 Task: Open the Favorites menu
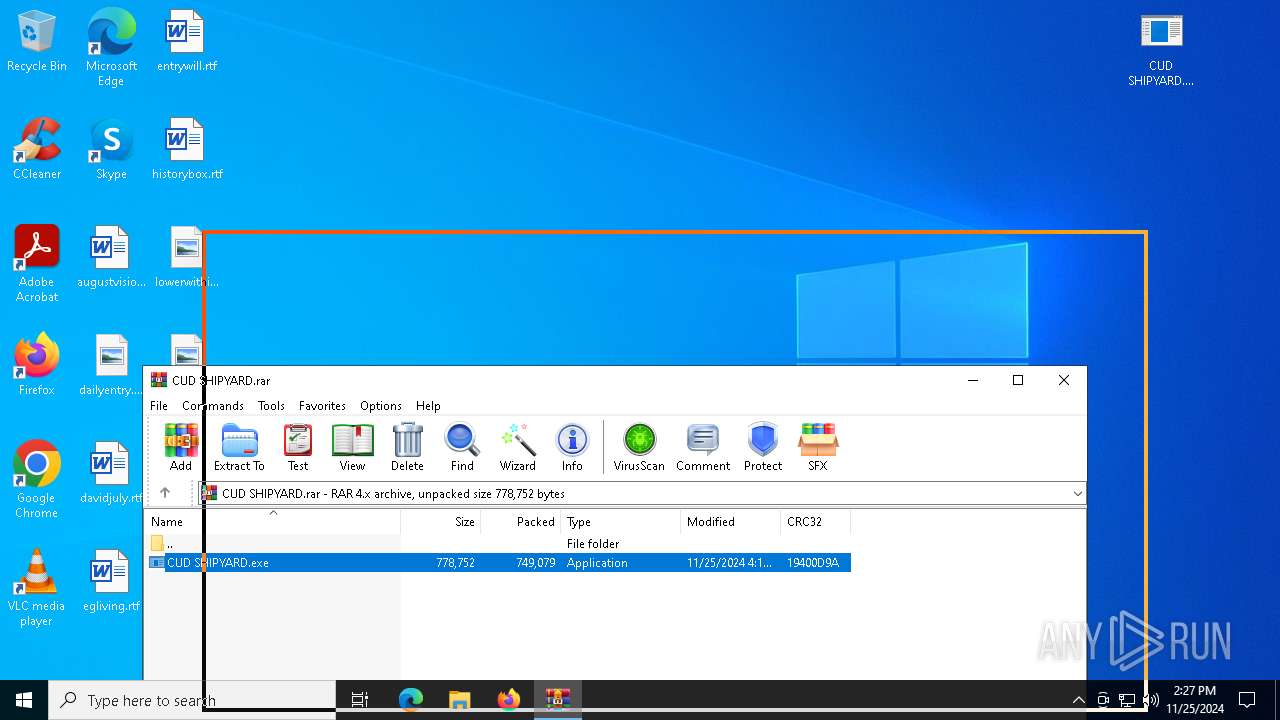(x=322, y=406)
